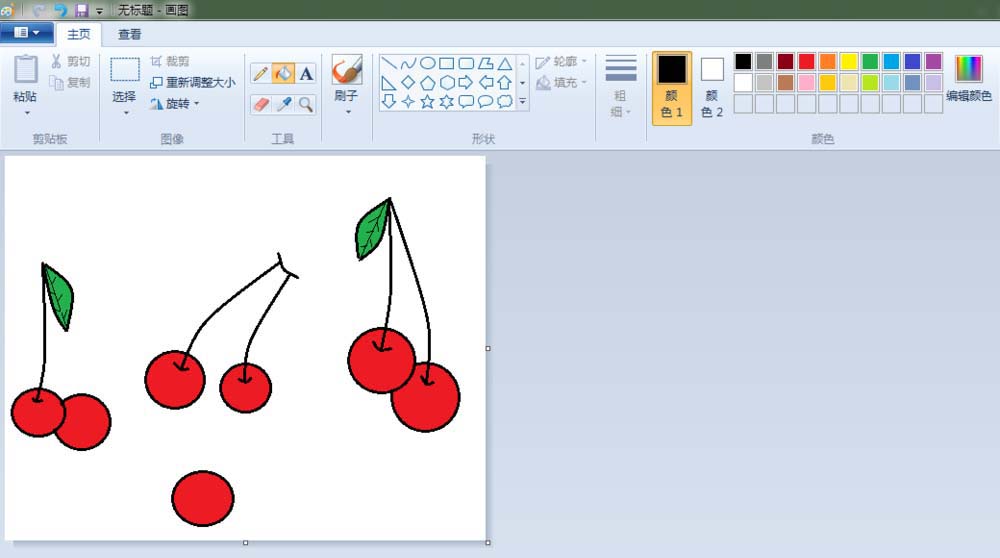Select the Eraser tool

tap(260, 104)
